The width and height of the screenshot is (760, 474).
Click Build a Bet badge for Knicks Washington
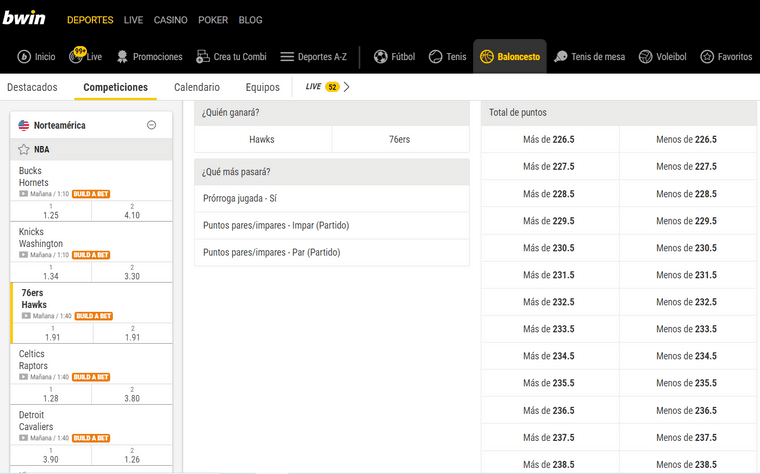point(91,255)
